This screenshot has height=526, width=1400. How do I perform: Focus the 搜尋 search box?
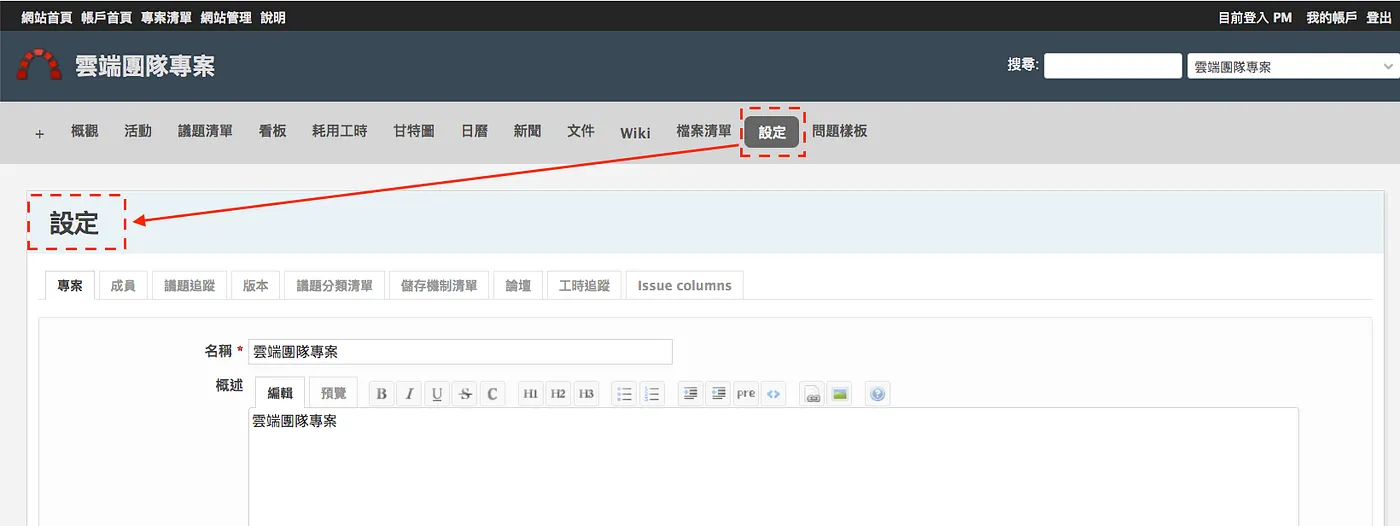[1113, 66]
